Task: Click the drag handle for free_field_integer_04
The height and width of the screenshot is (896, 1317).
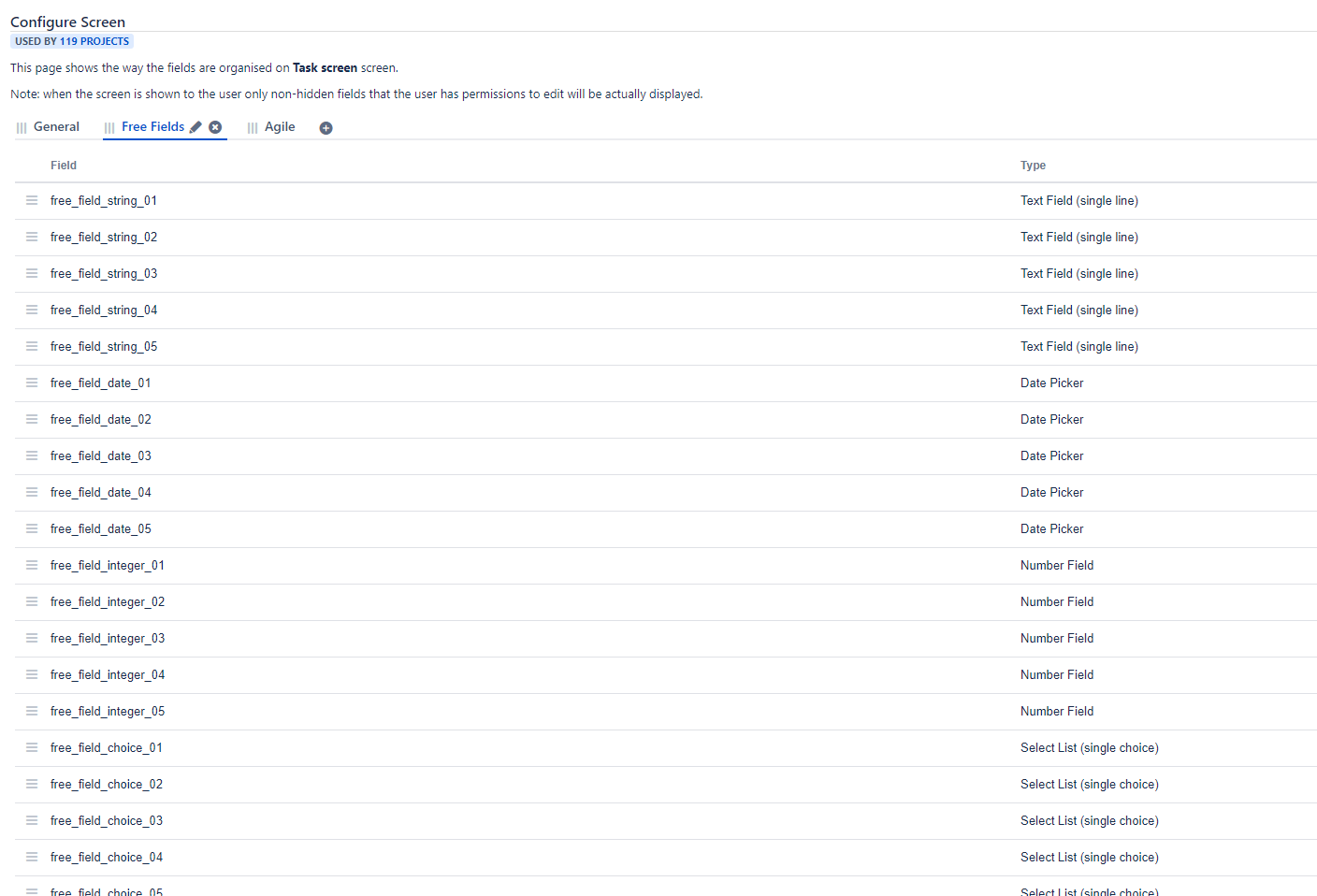Action: tap(32, 674)
